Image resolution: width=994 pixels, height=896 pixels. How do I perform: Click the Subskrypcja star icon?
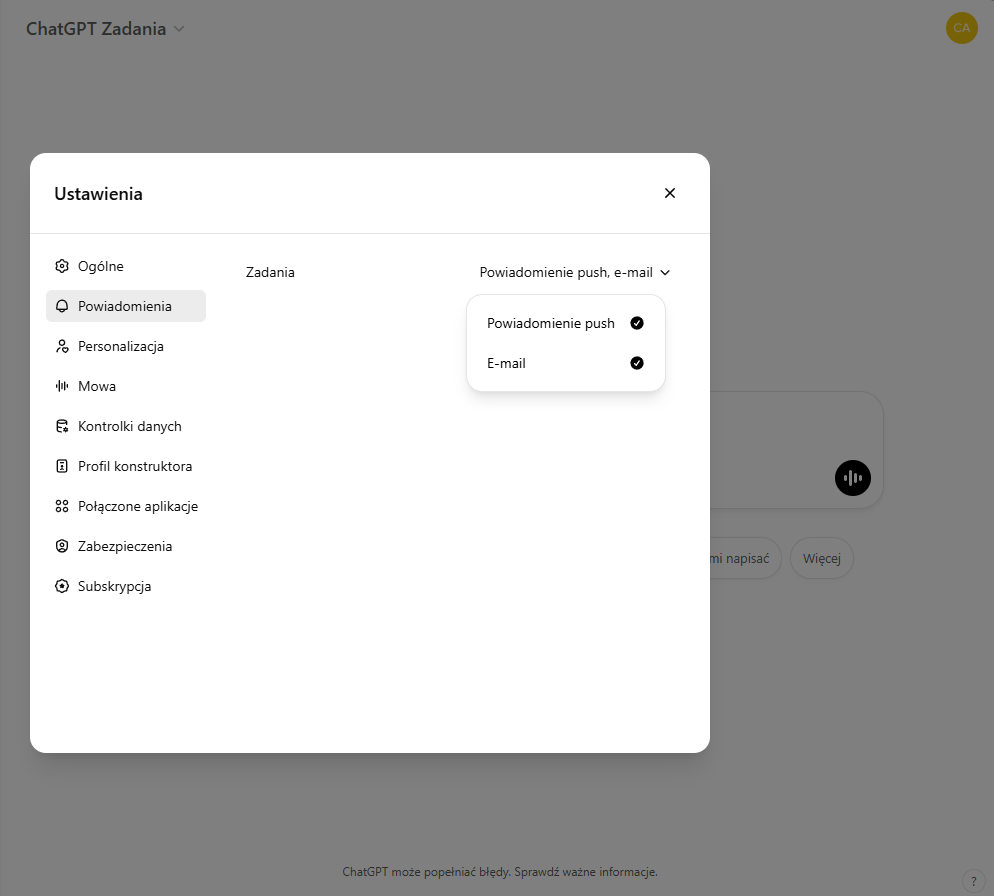pyautogui.click(x=61, y=586)
